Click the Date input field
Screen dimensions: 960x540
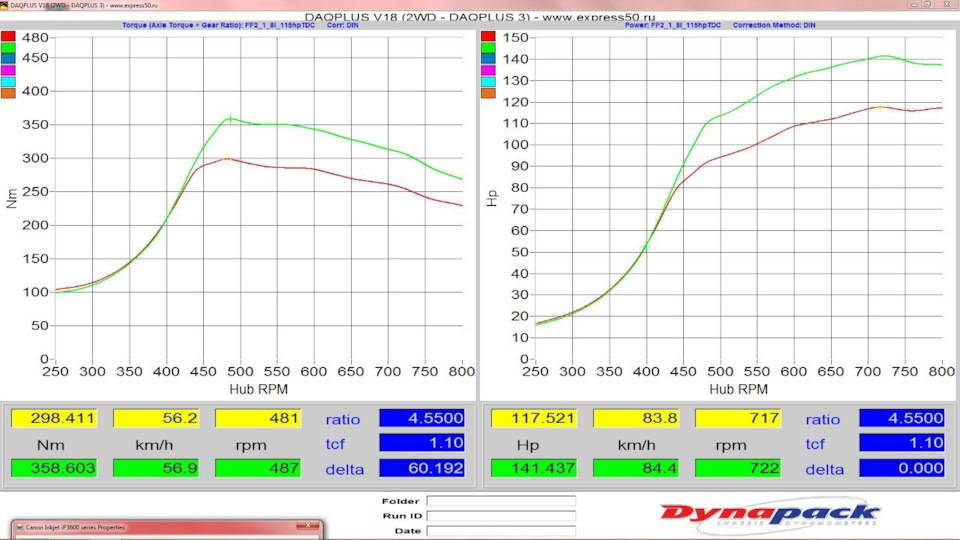501,531
